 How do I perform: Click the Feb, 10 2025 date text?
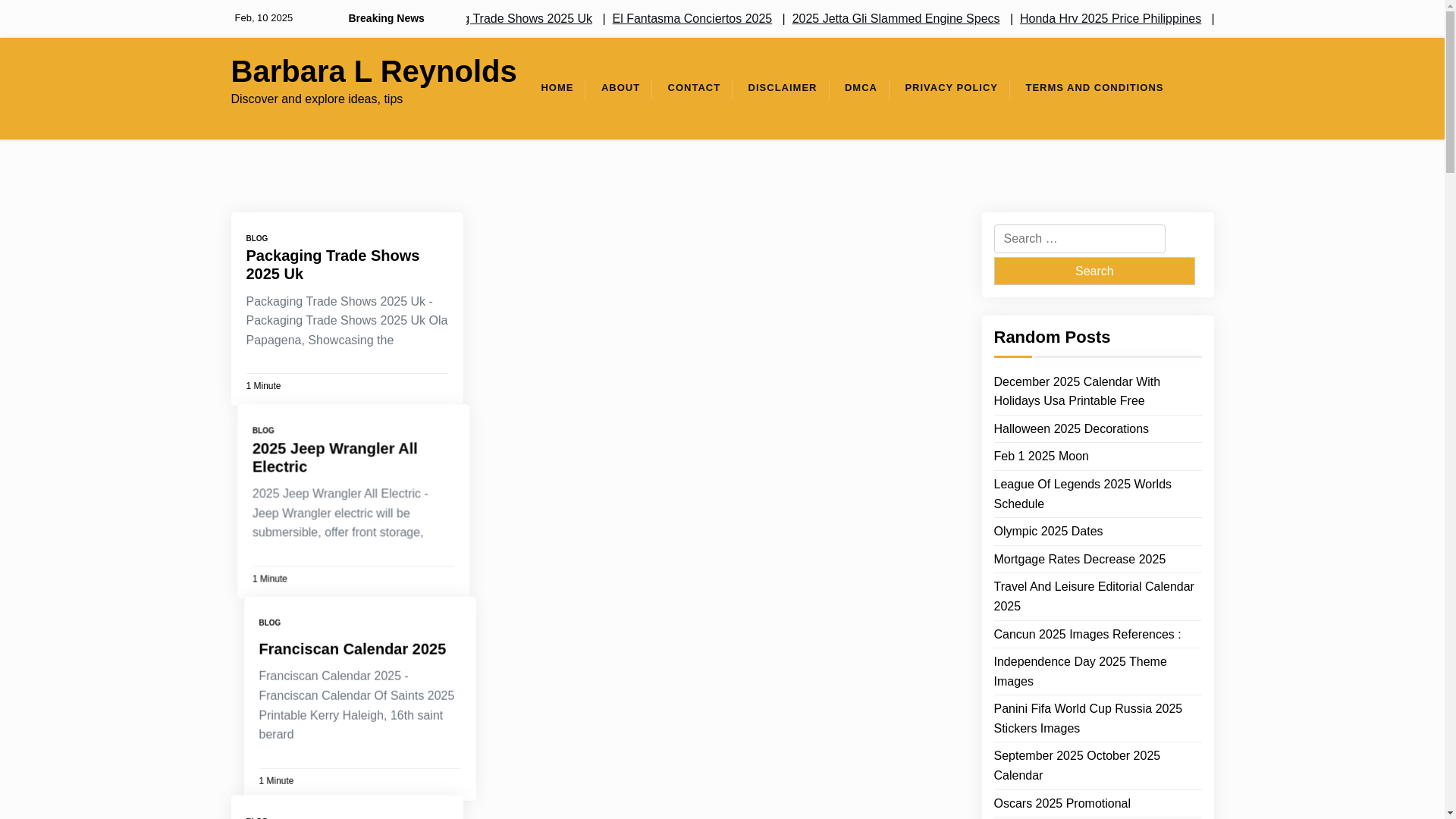[263, 18]
